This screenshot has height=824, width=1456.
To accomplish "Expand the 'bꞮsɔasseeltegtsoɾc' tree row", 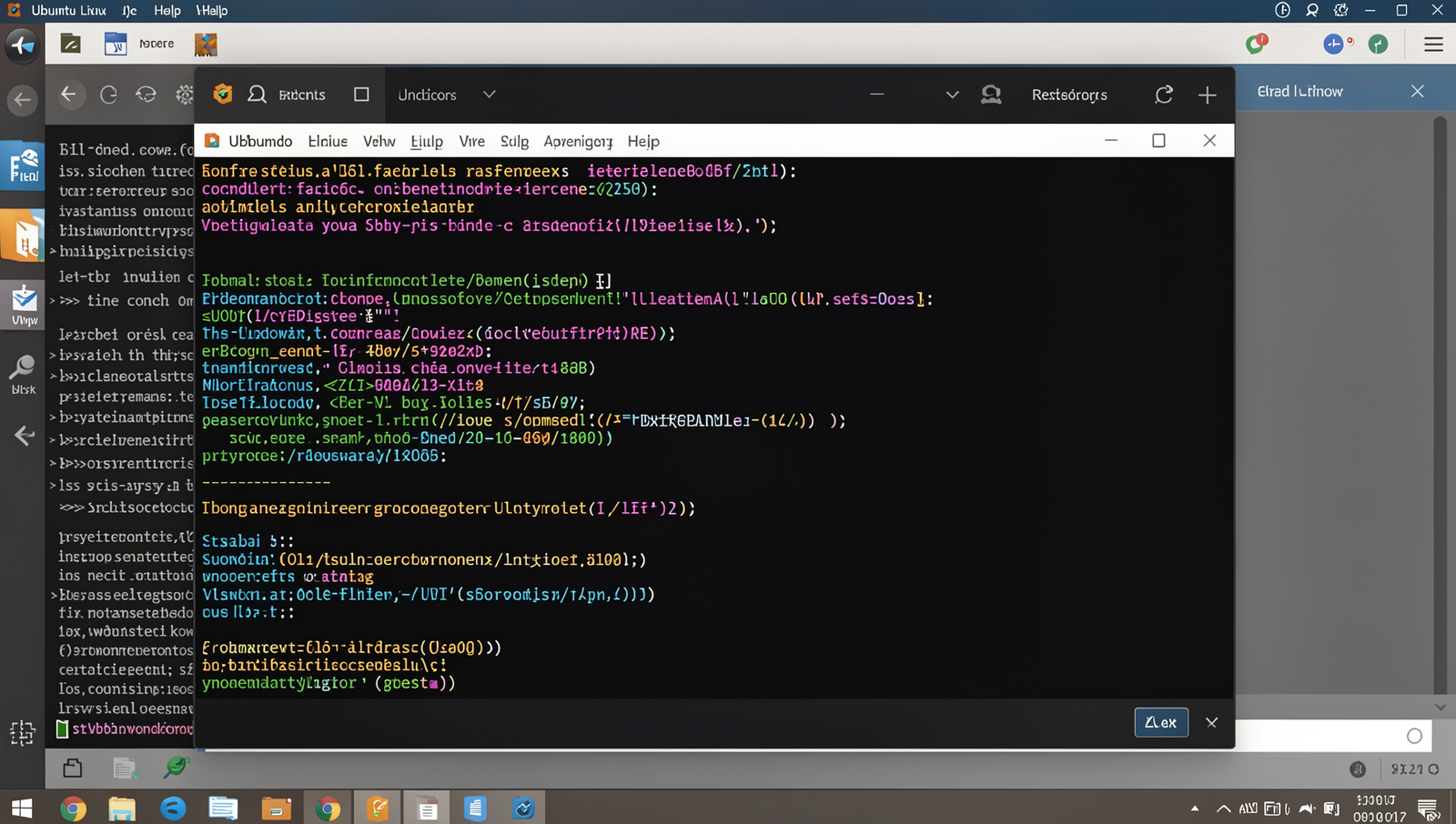I will [x=53, y=595].
